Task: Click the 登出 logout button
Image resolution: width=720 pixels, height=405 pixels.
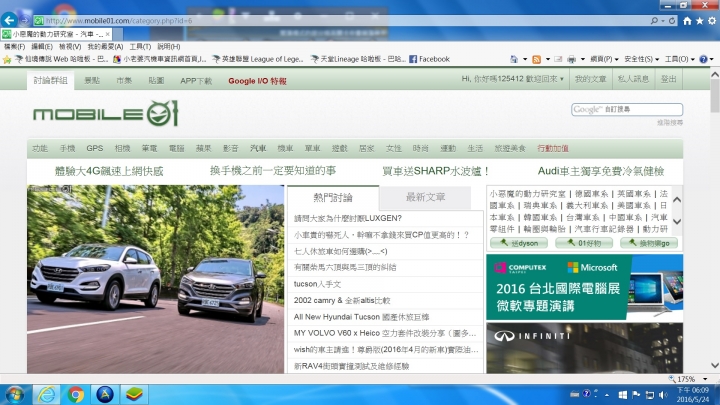Action: (669, 79)
